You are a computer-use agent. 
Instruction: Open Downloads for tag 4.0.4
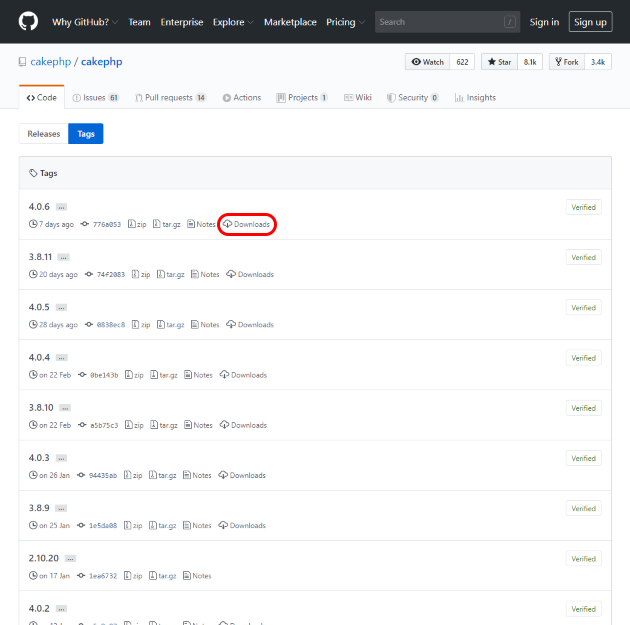pyautogui.click(x=248, y=375)
